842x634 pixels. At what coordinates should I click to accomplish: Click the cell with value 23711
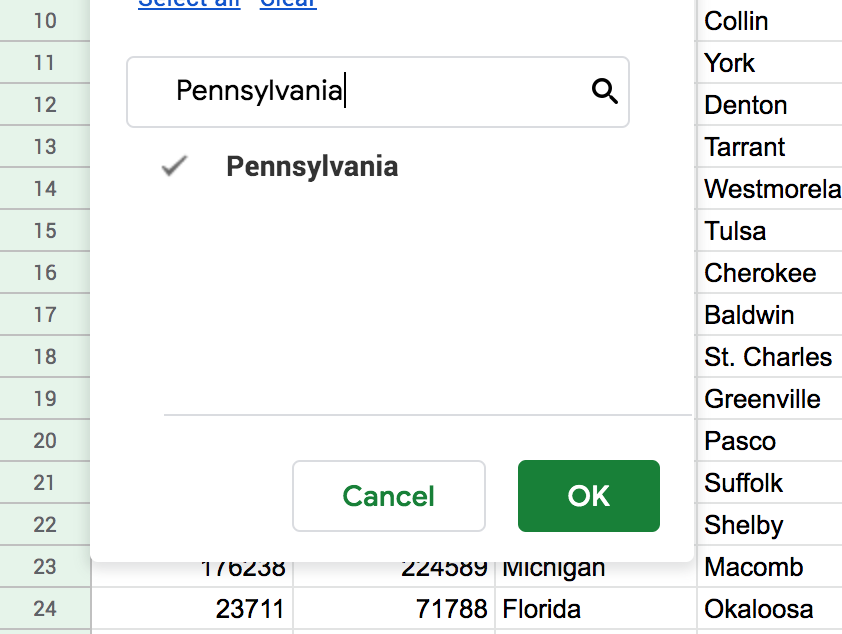pyautogui.click(x=192, y=609)
